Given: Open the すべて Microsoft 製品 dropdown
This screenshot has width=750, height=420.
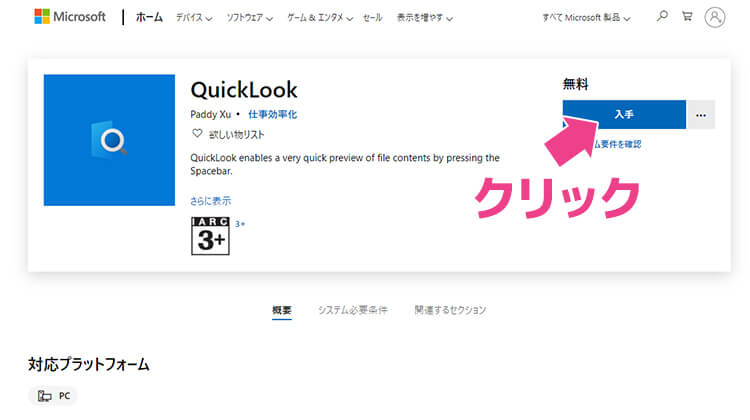Looking at the screenshot, I should tap(586, 18).
